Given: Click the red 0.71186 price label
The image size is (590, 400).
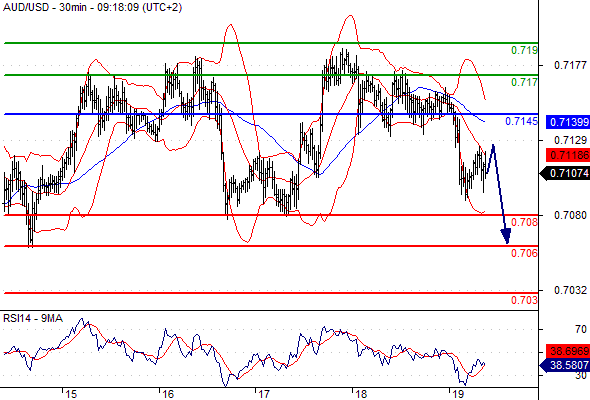Looking at the screenshot, I should click(x=568, y=155).
